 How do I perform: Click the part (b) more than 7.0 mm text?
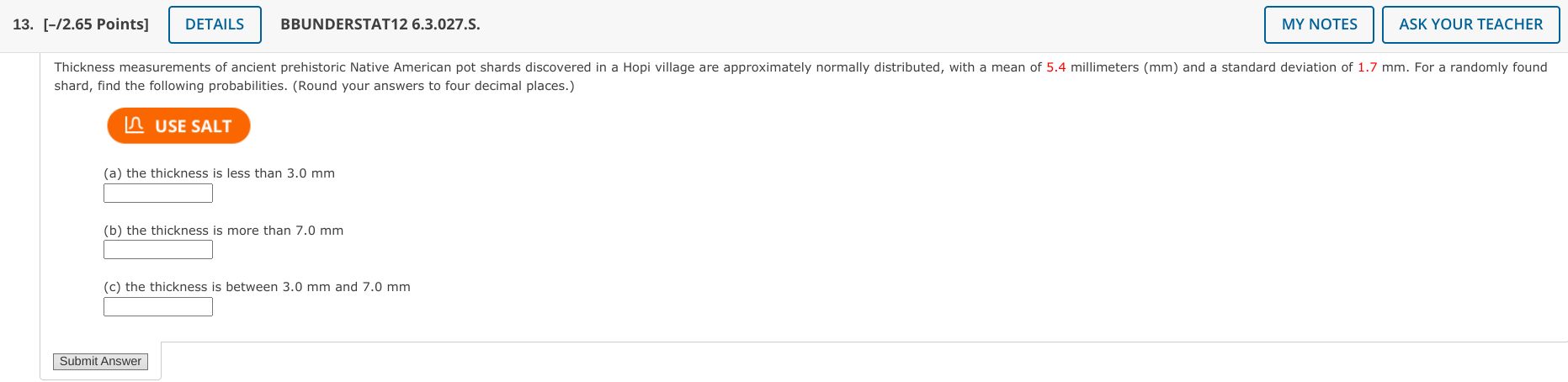tap(223, 231)
